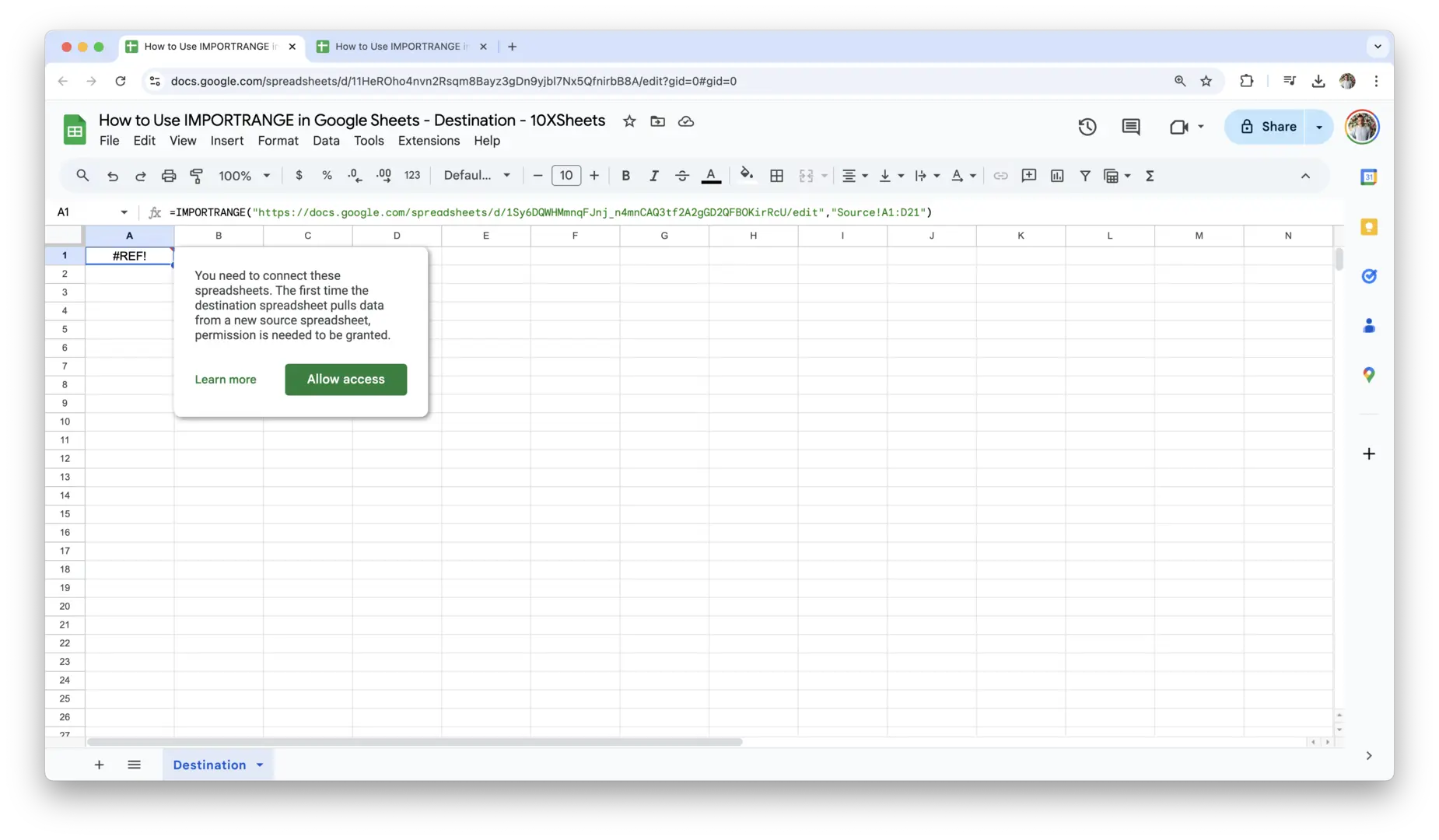The width and height of the screenshot is (1439, 840).
Task: Toggle italic formatting
Action: [653, 176]
